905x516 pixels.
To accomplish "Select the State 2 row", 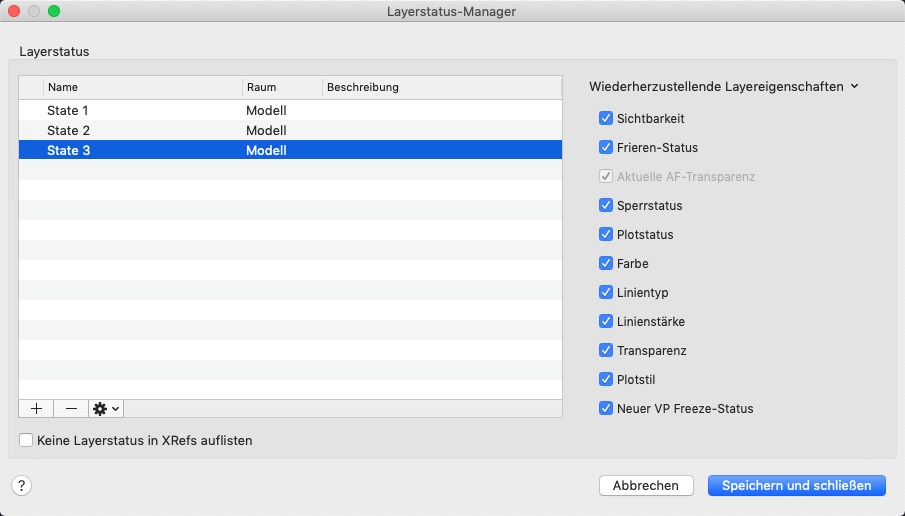I will click(x=68, y=130).
